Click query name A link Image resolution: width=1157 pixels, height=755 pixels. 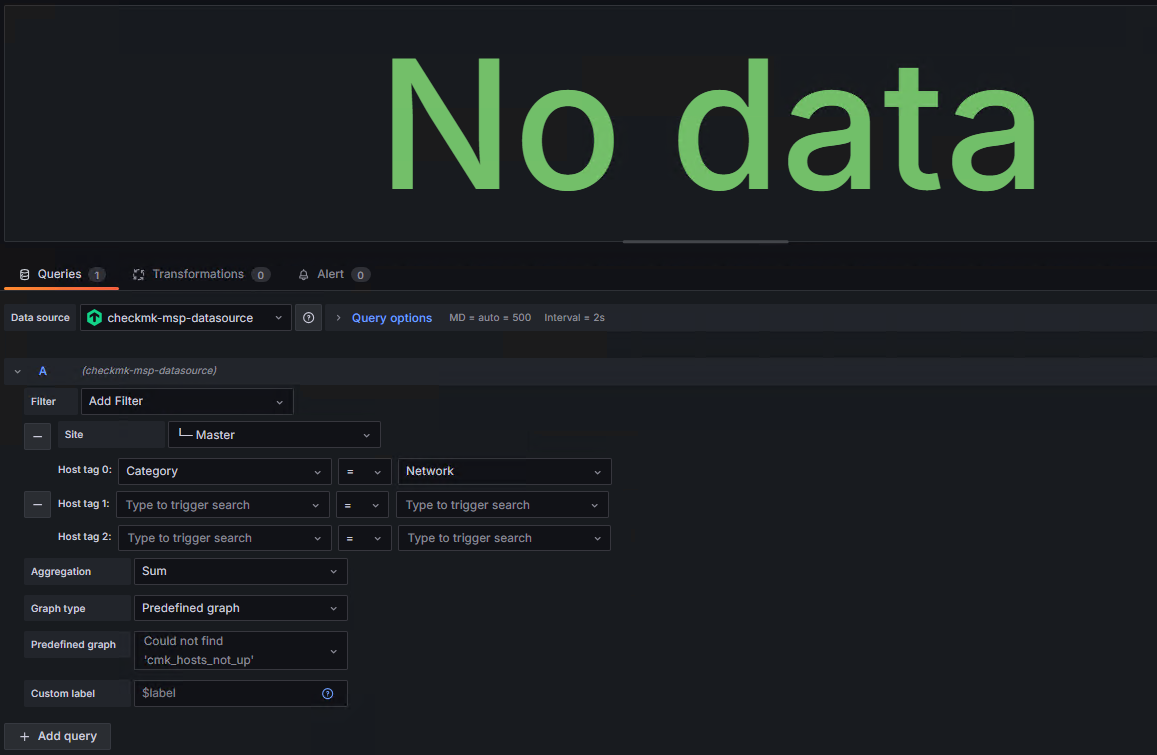tap(43, 371)
